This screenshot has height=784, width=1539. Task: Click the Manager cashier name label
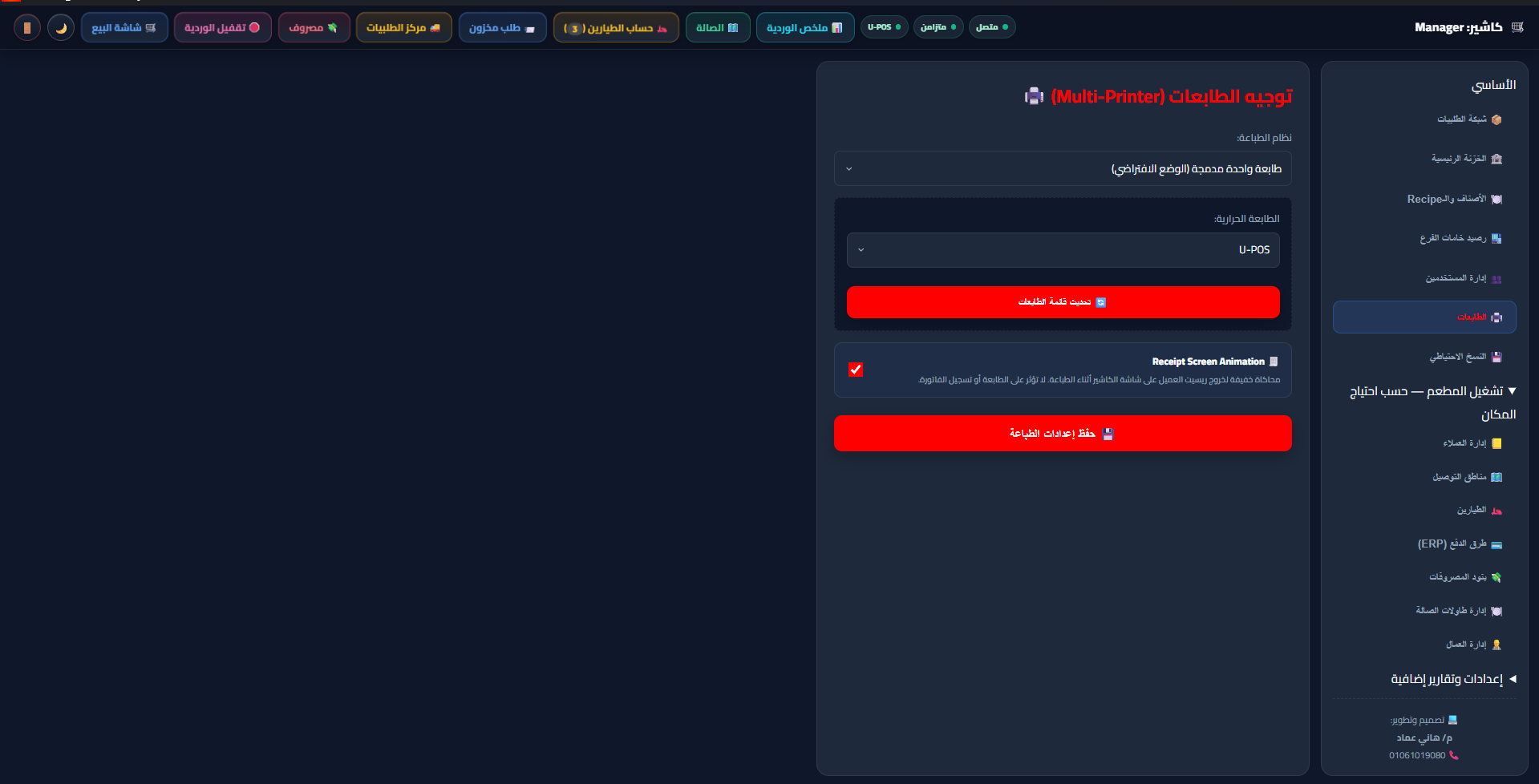(1458, 27)
